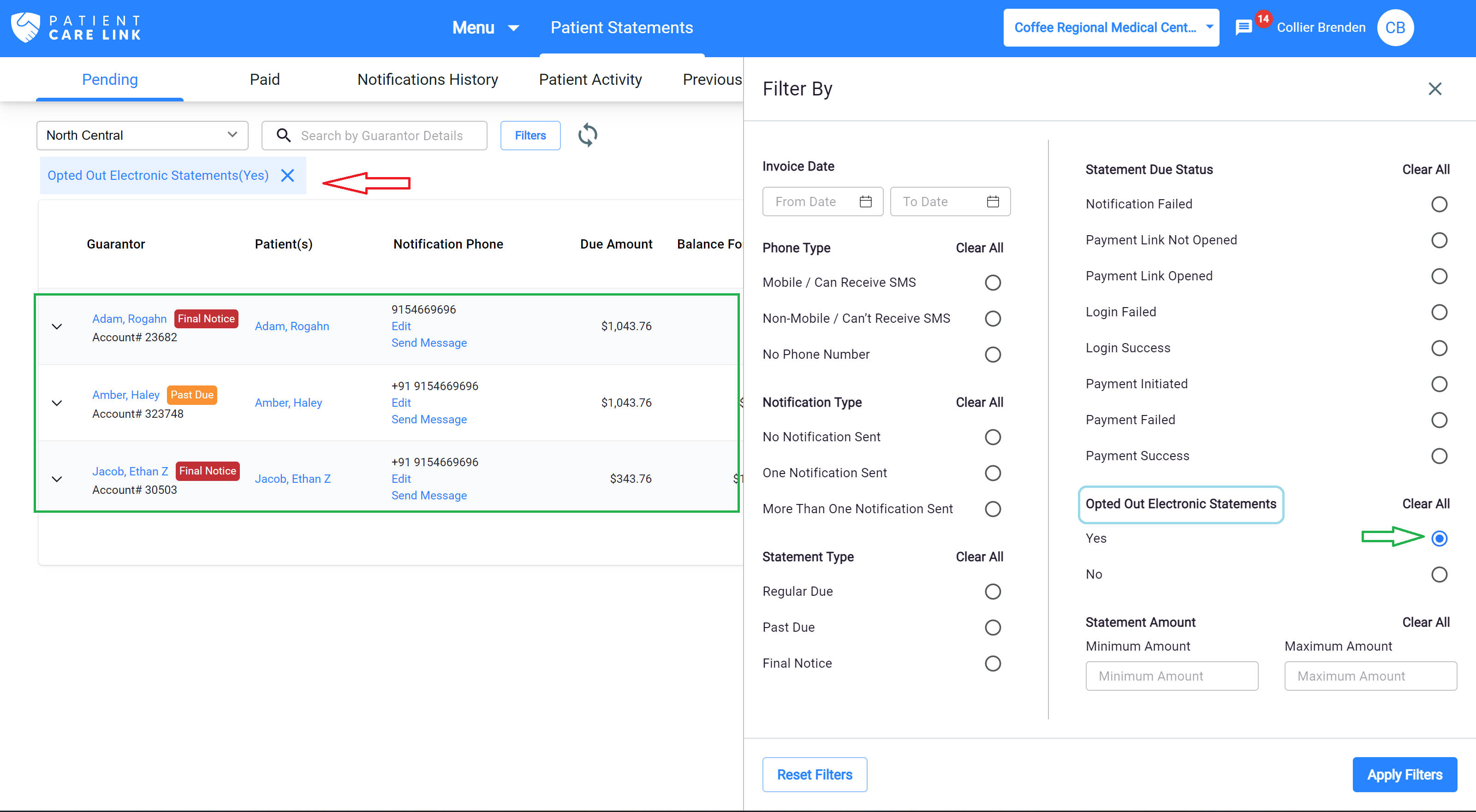Select No Phone Number option
The height and width of the screenshot is (812, 1476).
993,355
